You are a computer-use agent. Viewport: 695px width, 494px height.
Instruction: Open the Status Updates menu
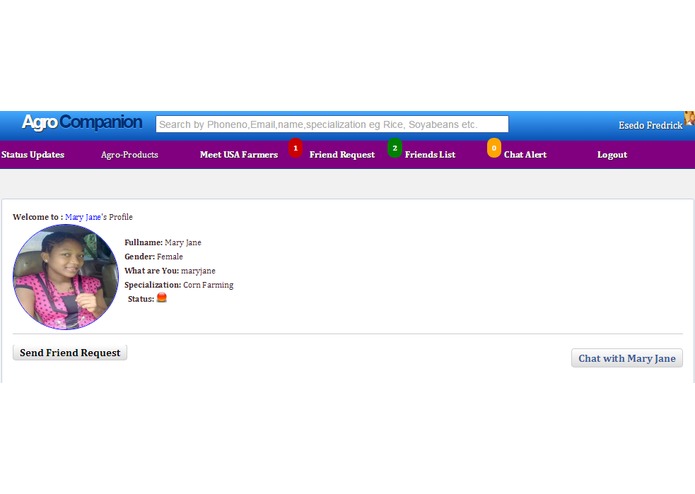33,155
